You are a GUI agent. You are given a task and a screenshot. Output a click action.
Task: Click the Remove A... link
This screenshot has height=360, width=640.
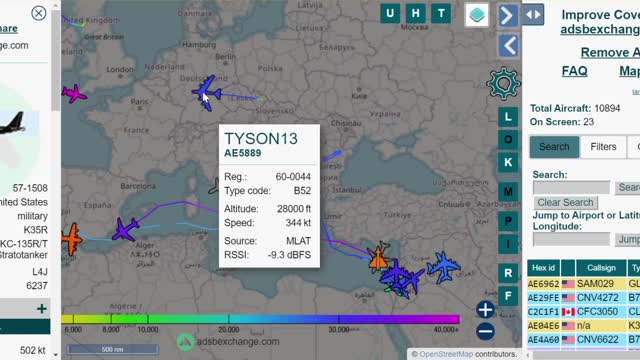[x=610, y=52]
